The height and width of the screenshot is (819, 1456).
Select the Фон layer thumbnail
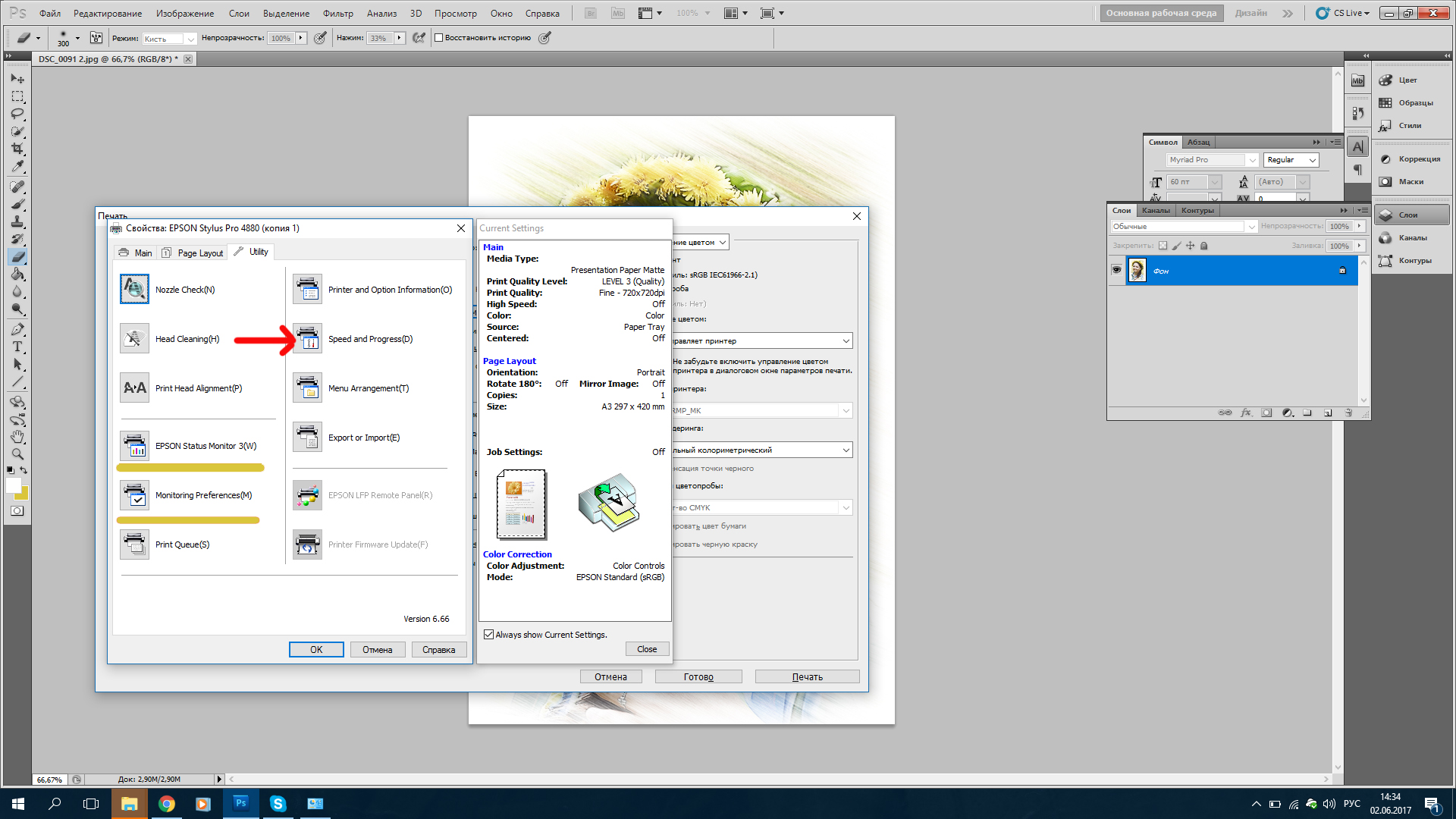point(1137,270)
